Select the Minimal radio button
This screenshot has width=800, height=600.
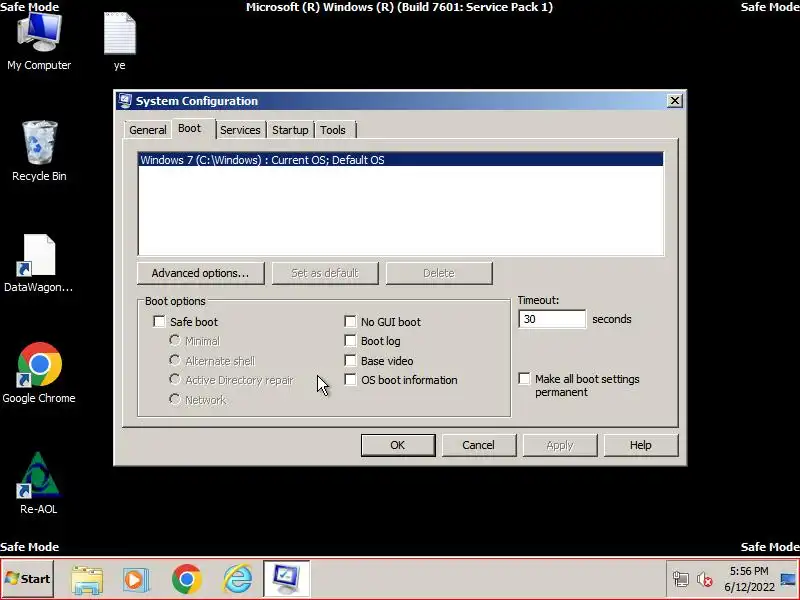click(x=174, y=340)
